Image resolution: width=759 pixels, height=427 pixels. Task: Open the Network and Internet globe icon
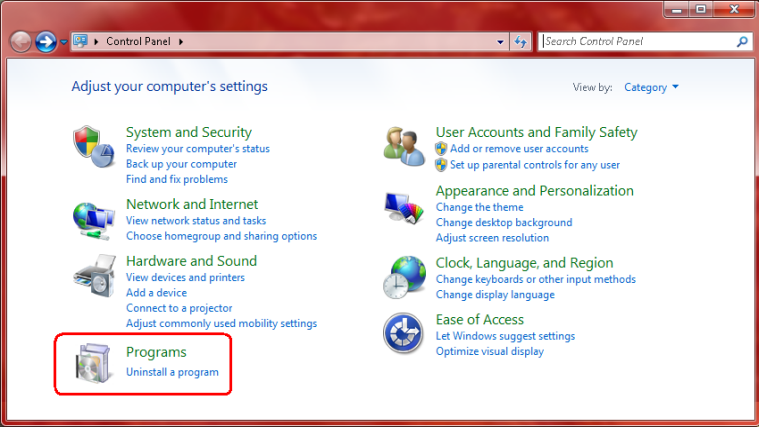pos(94,221)
